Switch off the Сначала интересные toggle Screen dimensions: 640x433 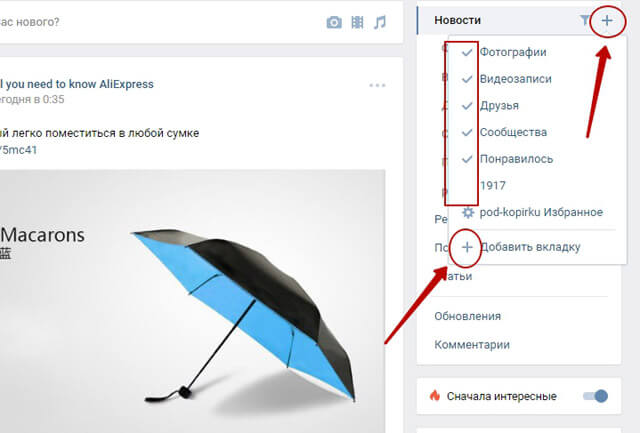596,396
